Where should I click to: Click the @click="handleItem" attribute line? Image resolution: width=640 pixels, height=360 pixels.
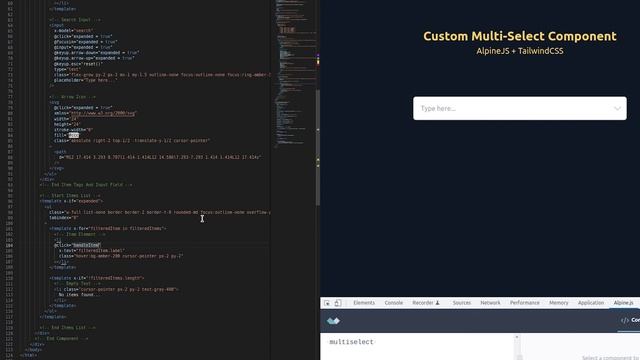[x=77, y=245]
